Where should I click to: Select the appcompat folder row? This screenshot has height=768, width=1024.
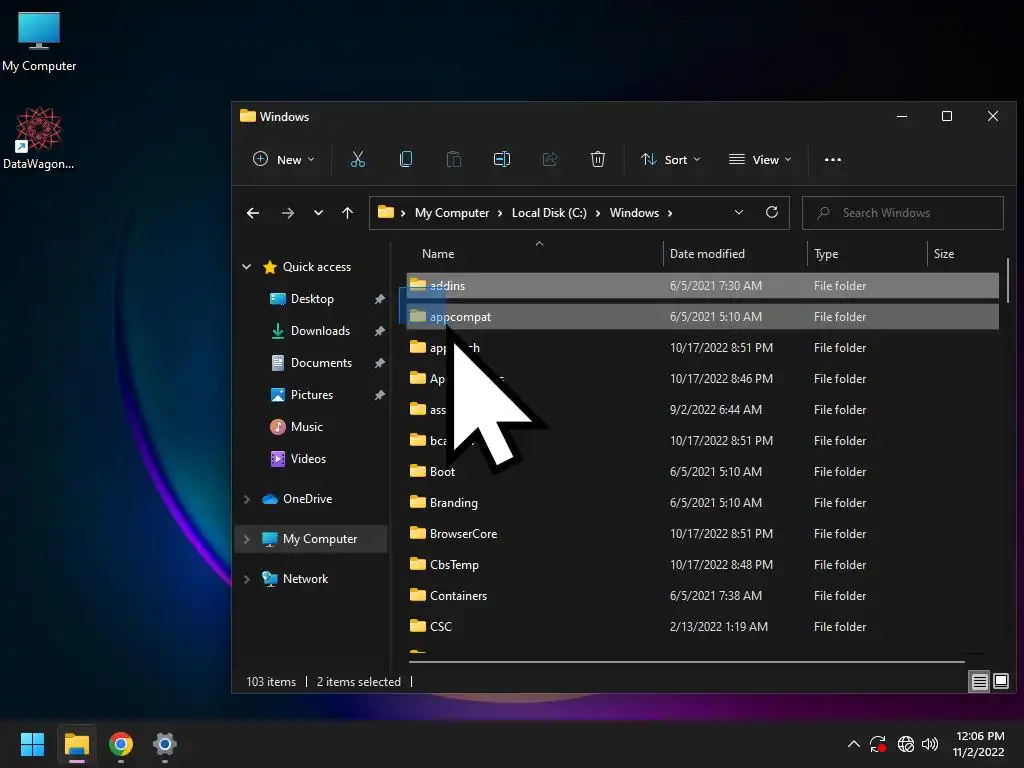point(703,317)
